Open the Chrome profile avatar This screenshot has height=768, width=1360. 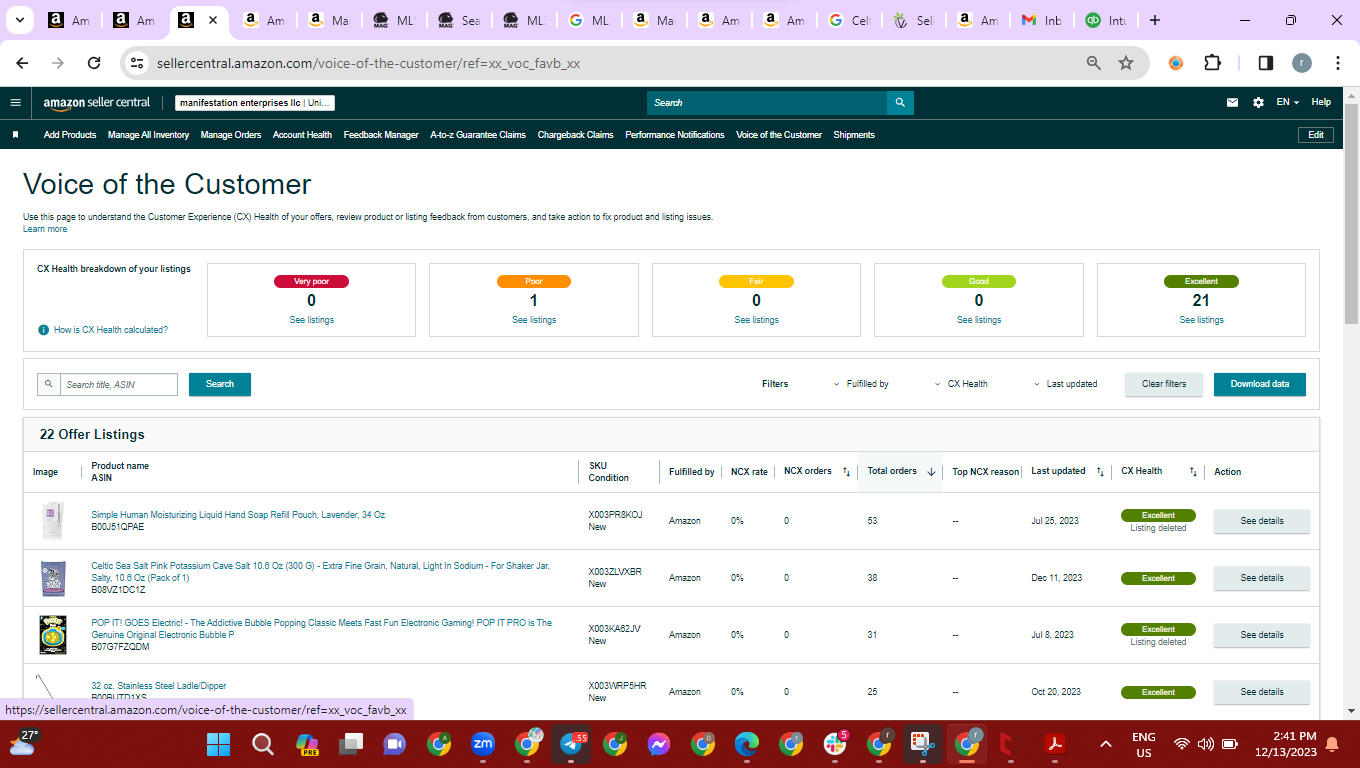pos(1301,63)
